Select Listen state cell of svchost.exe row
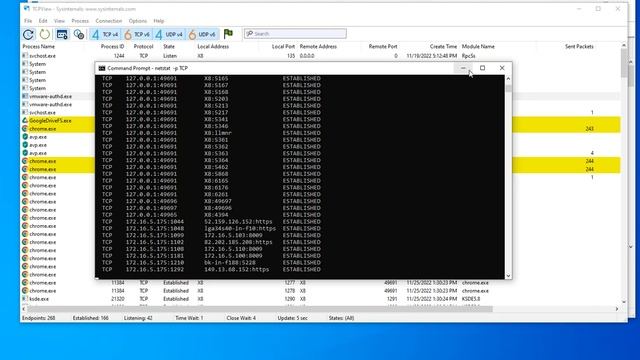Screen dimensions: 640x360 170,56
